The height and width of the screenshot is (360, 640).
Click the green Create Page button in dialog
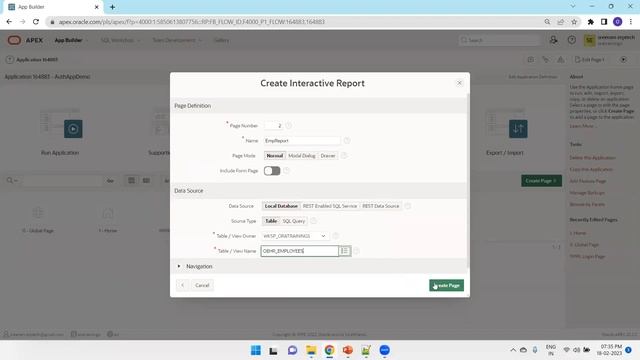click(x=446, y=285)
